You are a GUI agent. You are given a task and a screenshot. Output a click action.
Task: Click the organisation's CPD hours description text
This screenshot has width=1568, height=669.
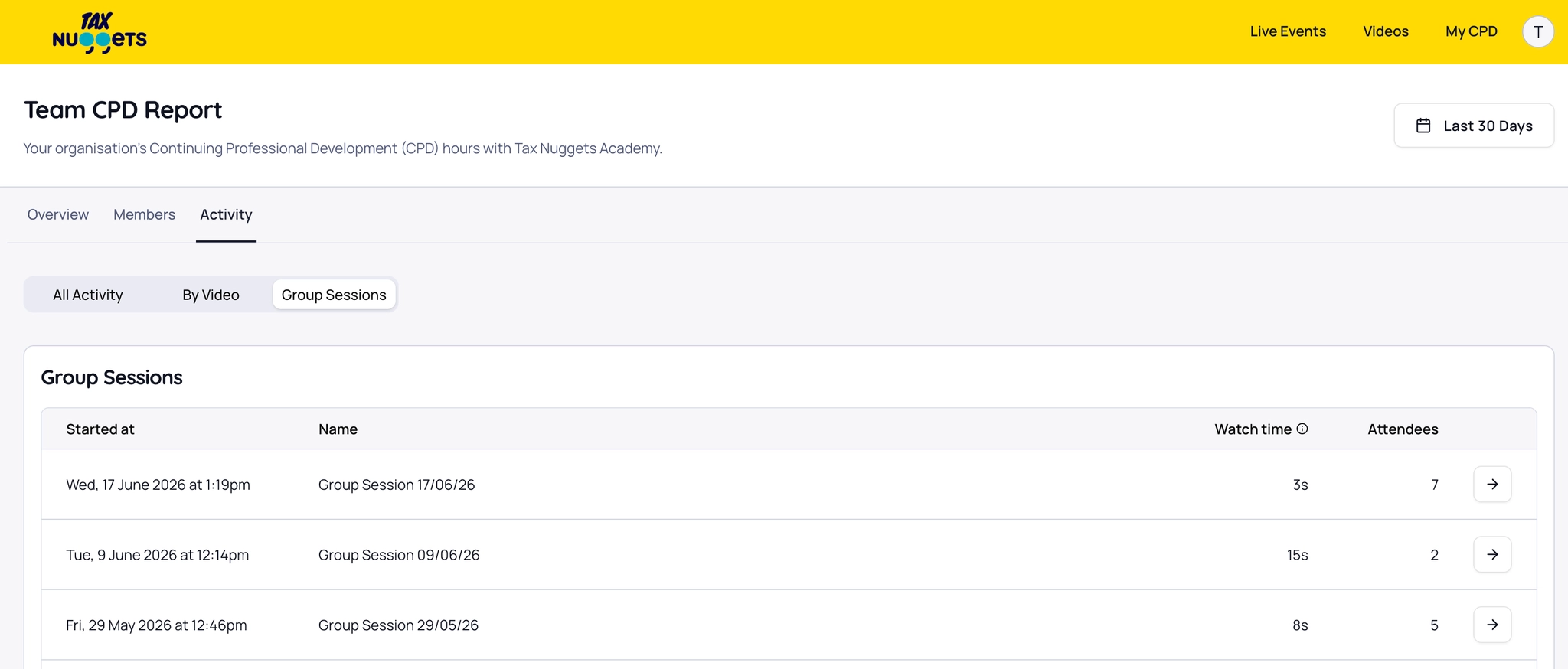(x=342, y=148)
